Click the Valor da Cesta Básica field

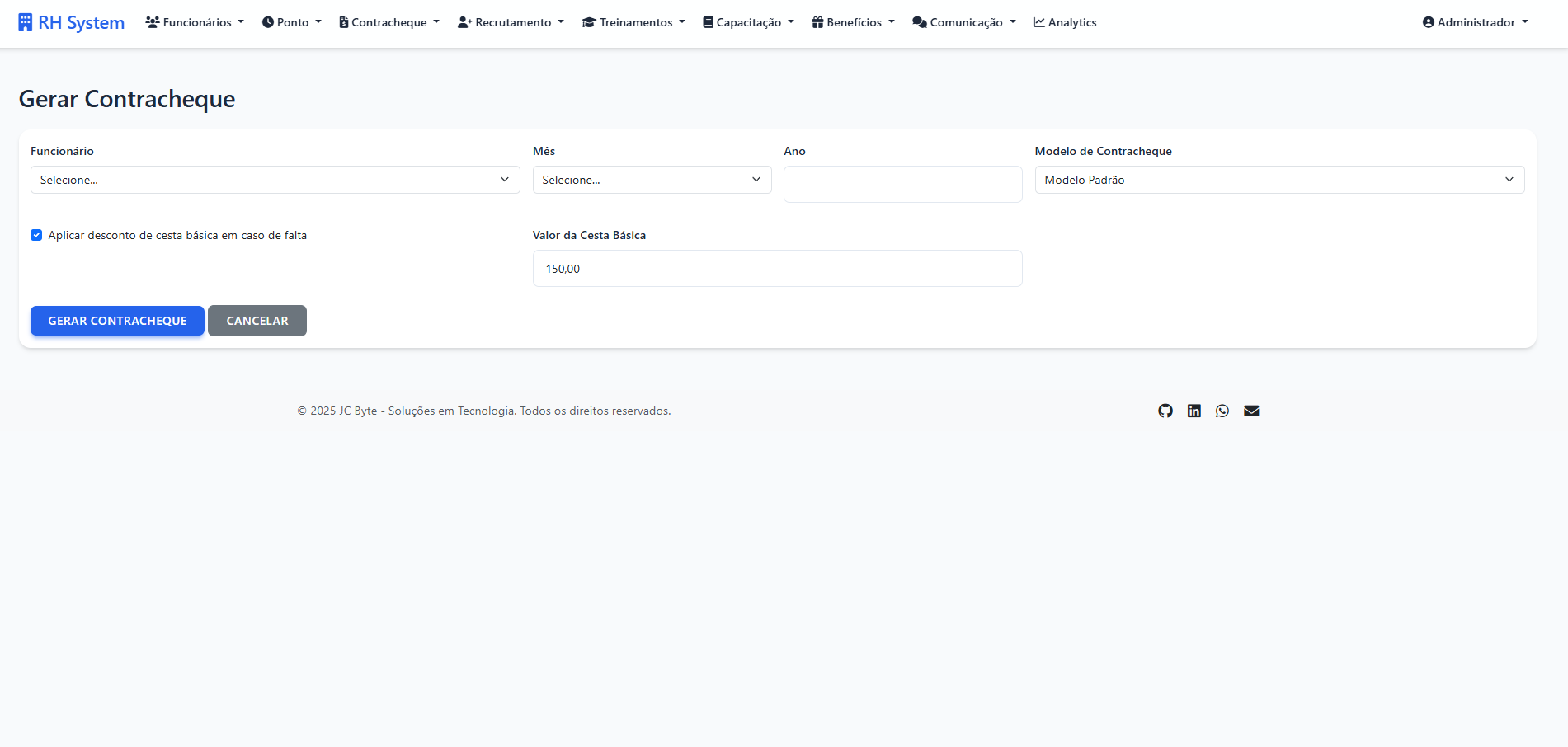click(x=777, y=269)
